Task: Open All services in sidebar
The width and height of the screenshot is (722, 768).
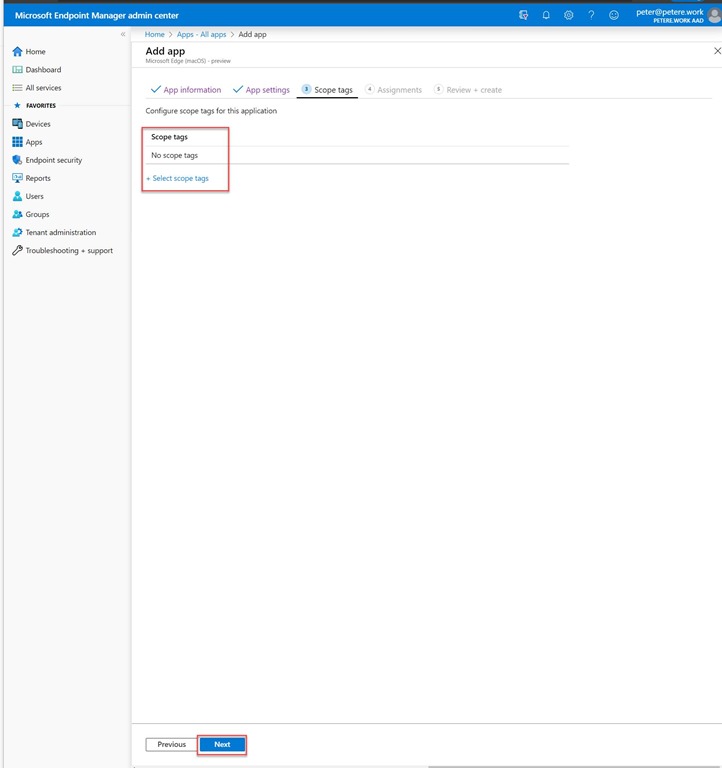Action: coord(43,88)
